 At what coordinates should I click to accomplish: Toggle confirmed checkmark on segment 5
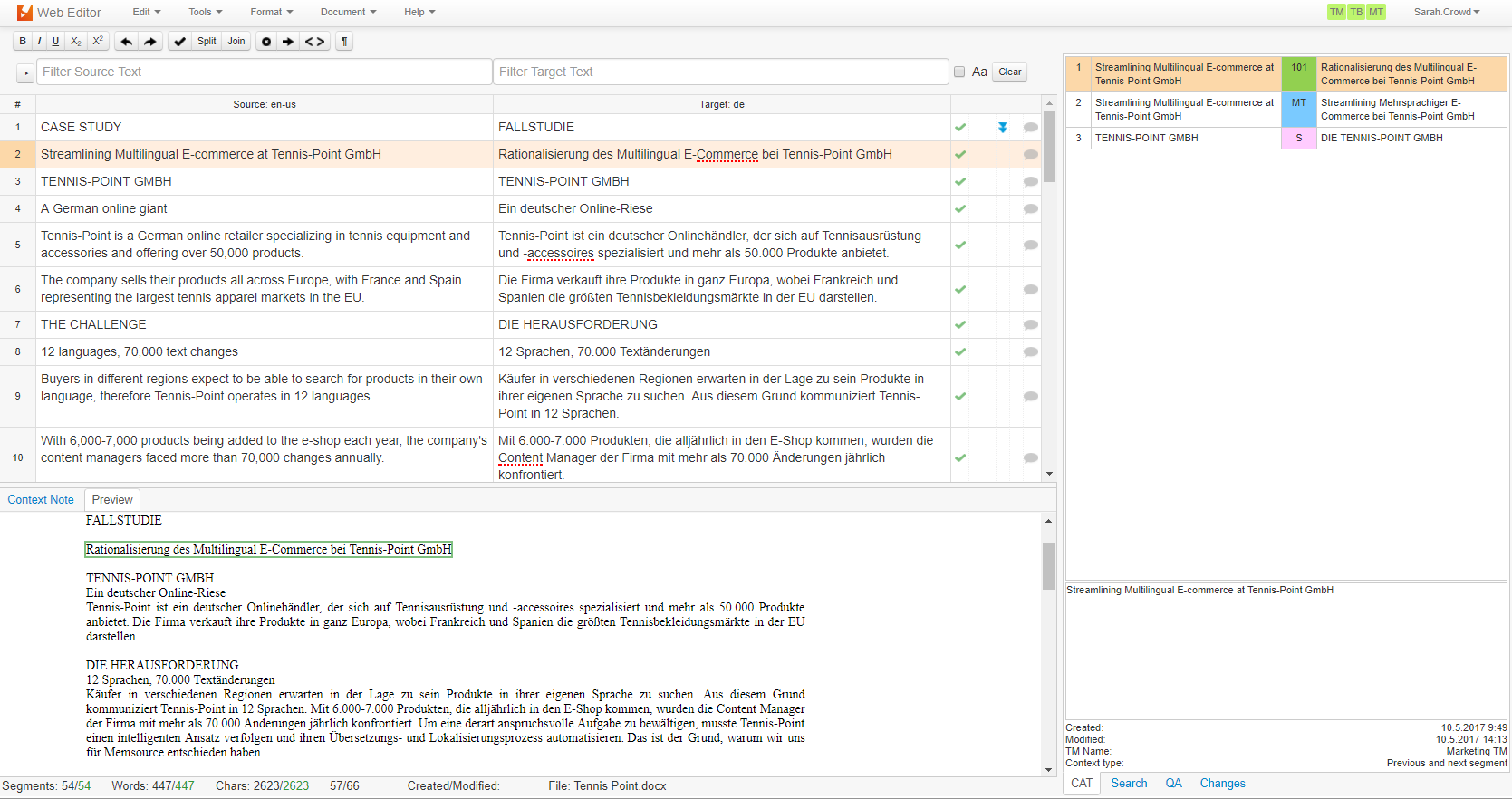960,245
